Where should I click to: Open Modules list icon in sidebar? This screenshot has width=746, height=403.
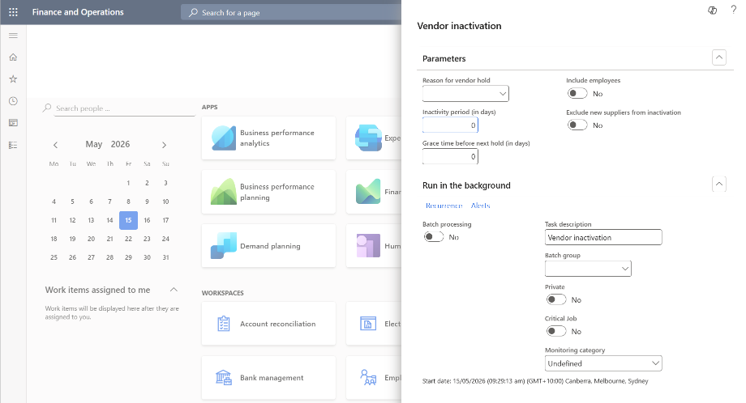pos(13,145)
